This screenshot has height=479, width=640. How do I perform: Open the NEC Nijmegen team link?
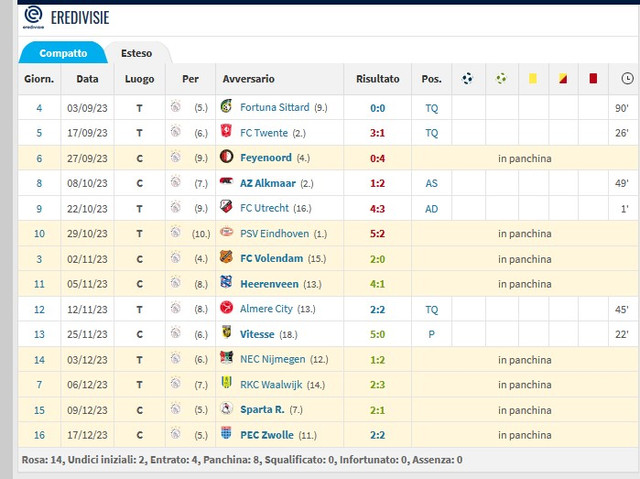click(x=272, y=359)
